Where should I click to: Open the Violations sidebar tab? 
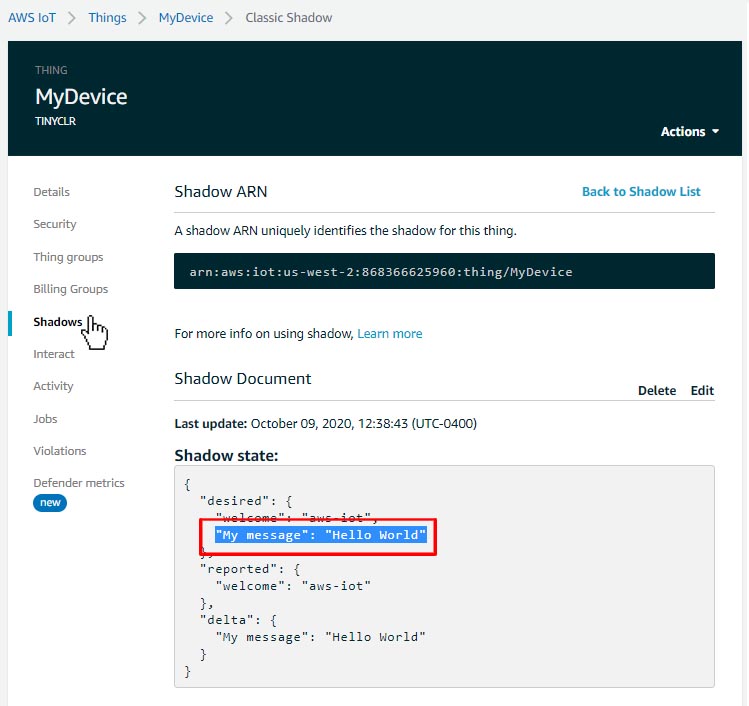coord(59,451)
